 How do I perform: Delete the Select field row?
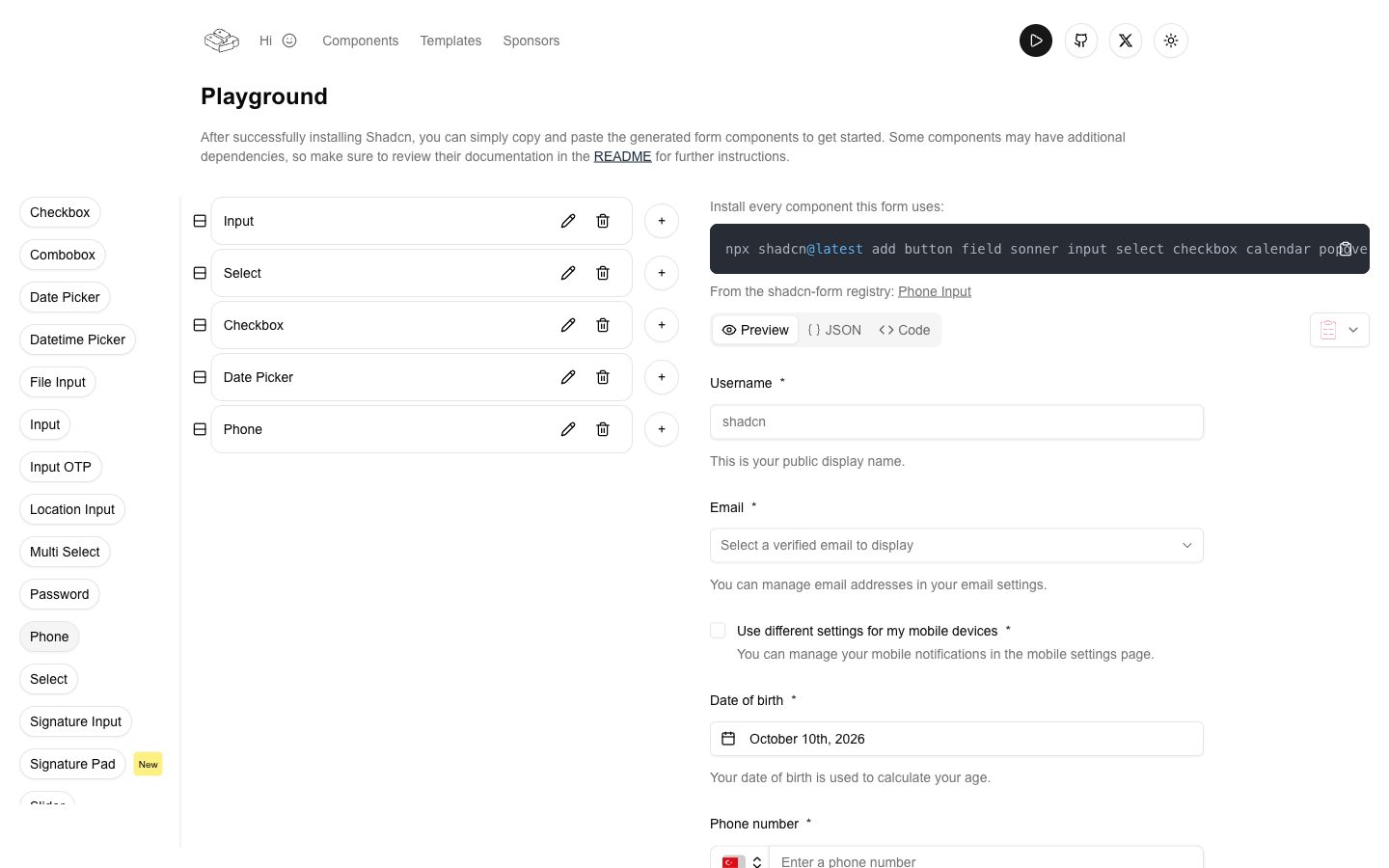point(603,273)
